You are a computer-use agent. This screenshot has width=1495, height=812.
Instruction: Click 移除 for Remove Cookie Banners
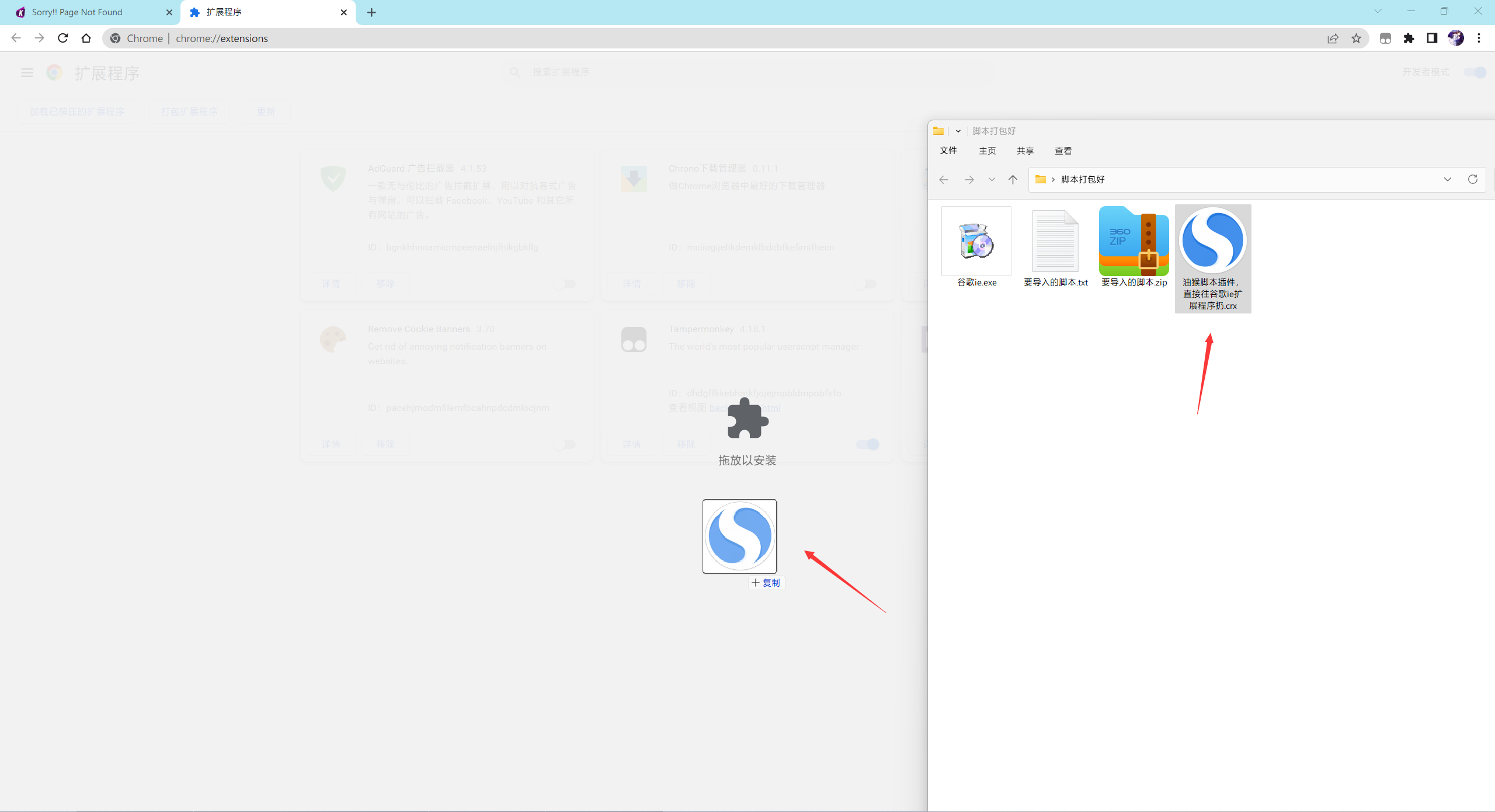pyautogui.click(x=385, y=444)
